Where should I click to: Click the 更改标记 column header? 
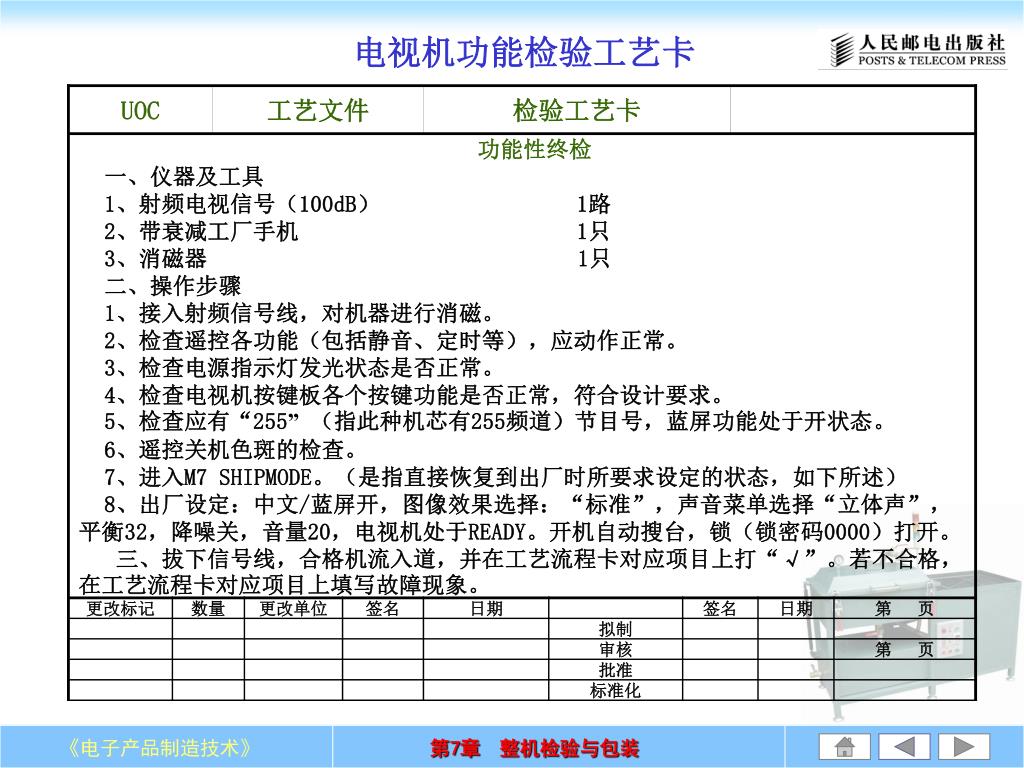(121, 609)
